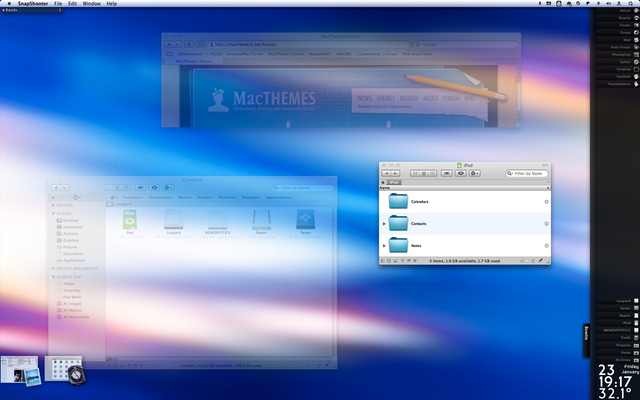This screenshot has width=640, height=400.
Task: Click the iPod window toolbar pill button
Action: 545,165
